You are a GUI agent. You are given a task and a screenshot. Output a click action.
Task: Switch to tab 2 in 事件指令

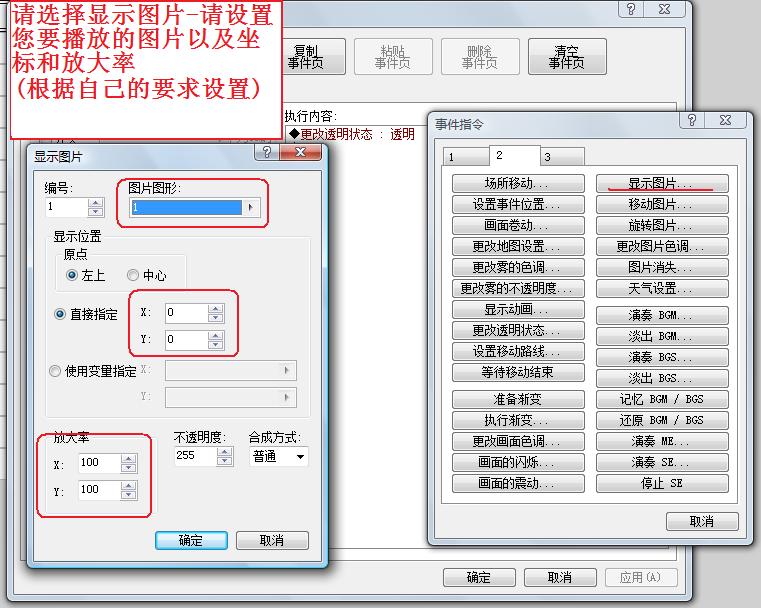[514, 155]
